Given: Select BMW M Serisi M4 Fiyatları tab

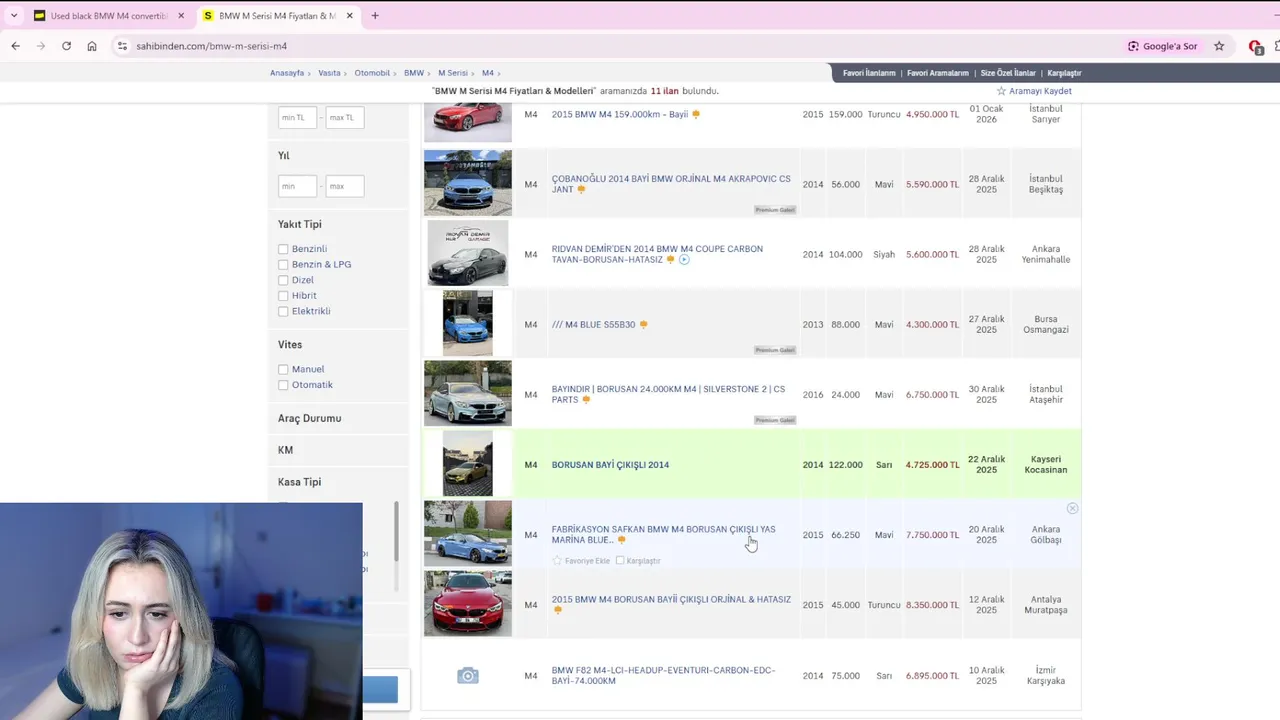Looking at the screenshot, I should pyautogui.click(x=277, y=16).
